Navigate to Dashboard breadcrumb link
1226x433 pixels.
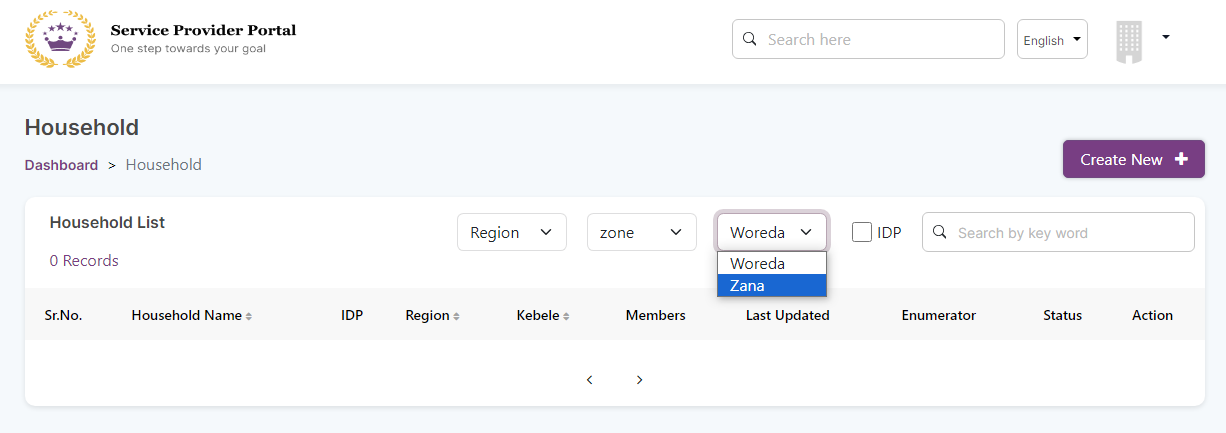[x=61, y=165]
